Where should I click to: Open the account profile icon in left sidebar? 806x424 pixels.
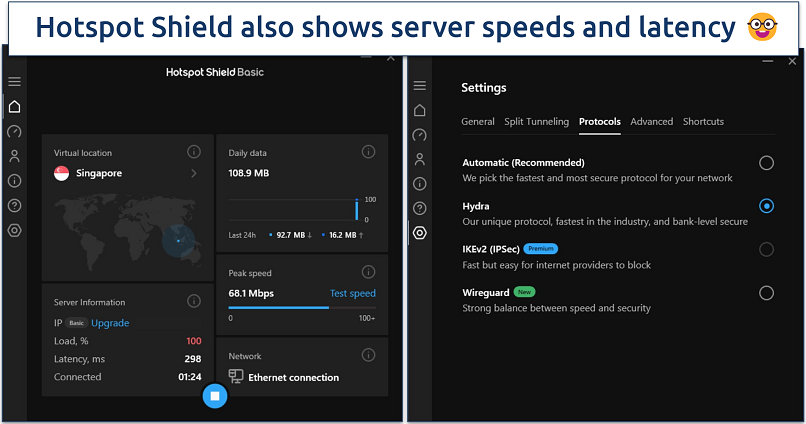pos(14,156)
